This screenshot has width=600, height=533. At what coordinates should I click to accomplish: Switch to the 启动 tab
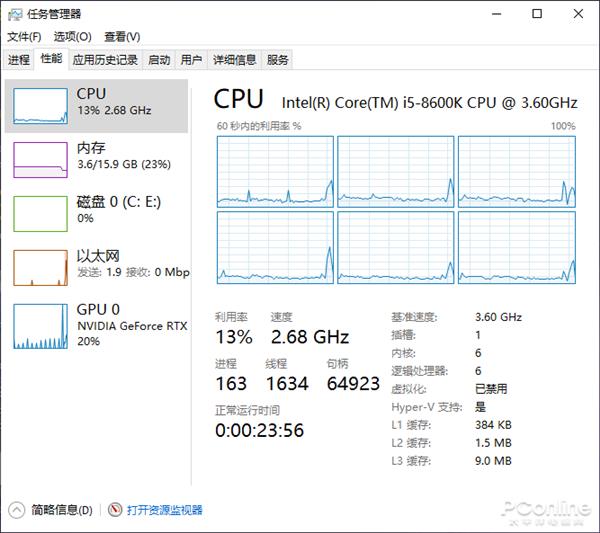pos(159,60)
